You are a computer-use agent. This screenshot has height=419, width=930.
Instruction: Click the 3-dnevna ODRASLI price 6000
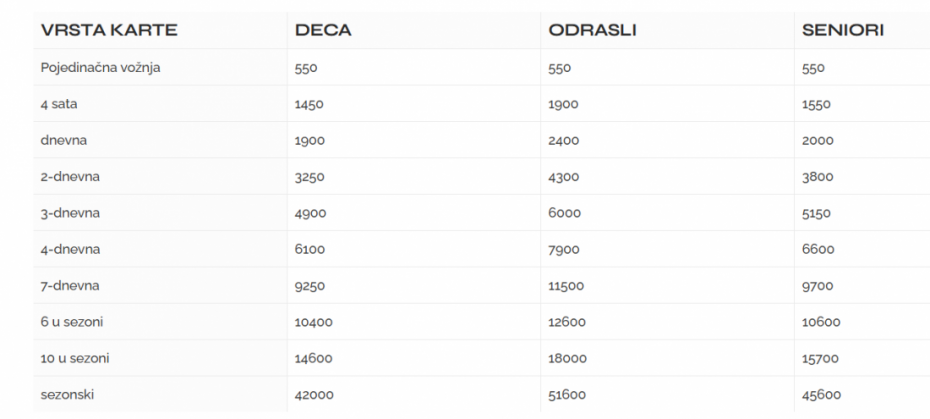(564, 213)
